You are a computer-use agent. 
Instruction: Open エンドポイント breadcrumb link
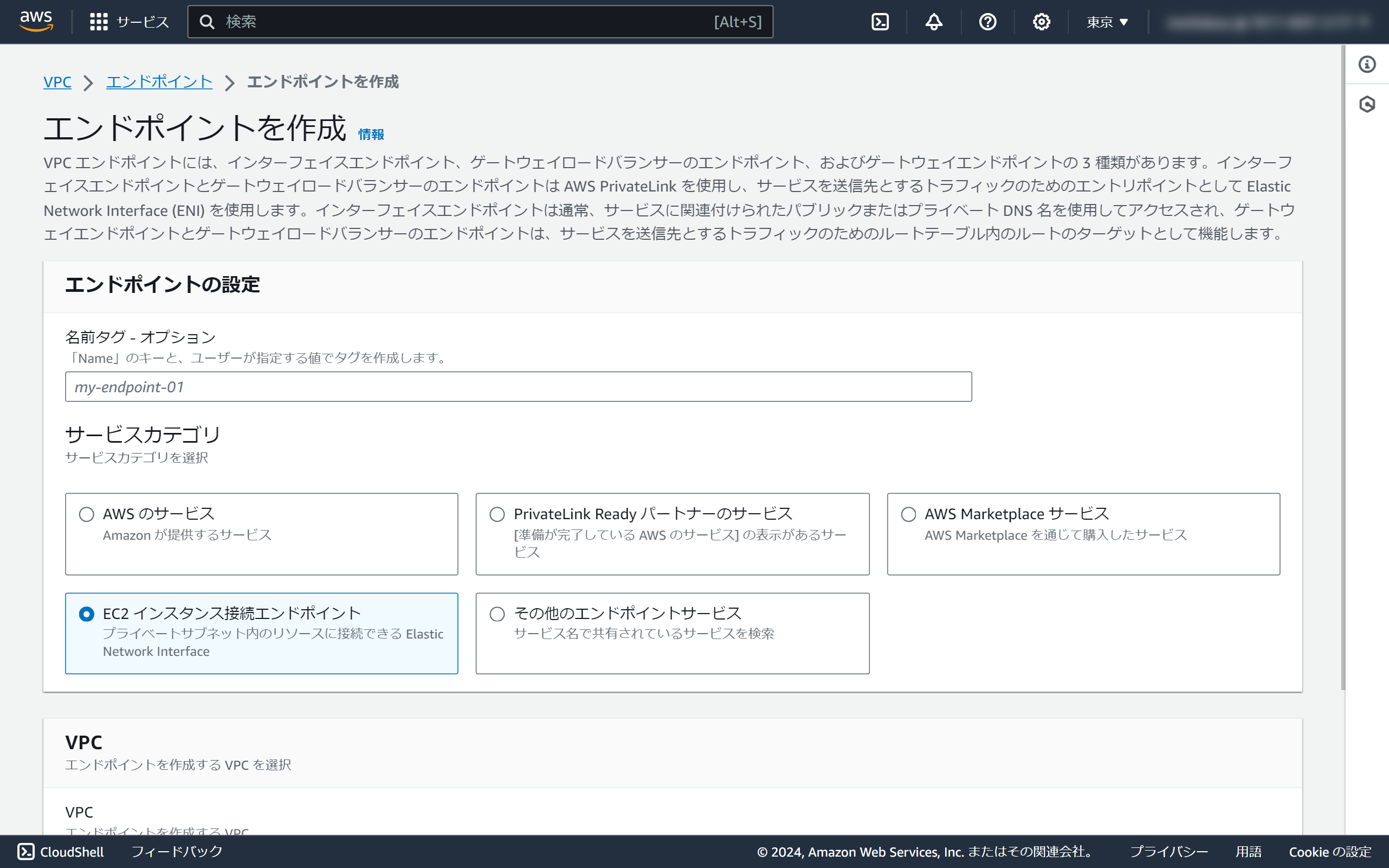[159, 81]
